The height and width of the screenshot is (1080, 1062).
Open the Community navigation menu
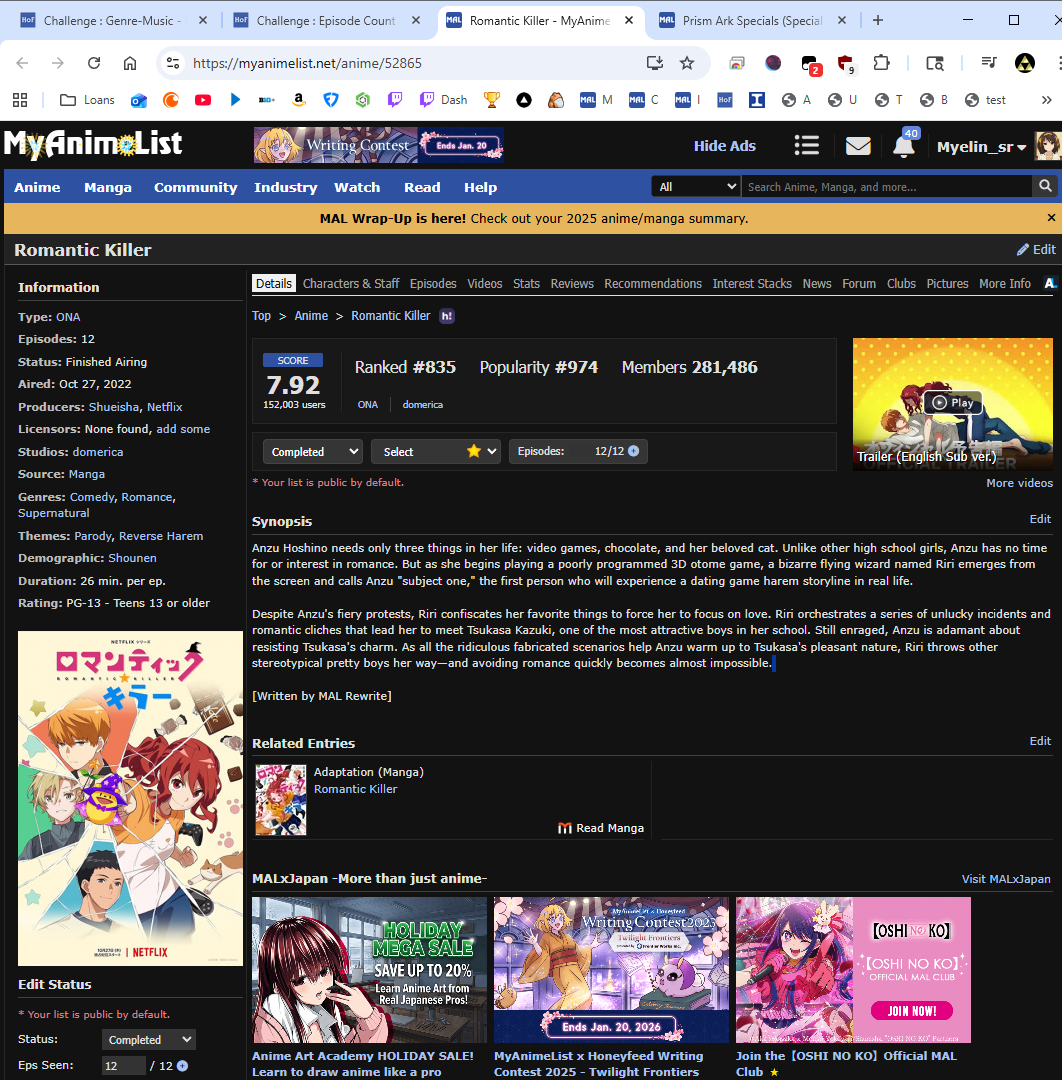[x=196, y=187]
